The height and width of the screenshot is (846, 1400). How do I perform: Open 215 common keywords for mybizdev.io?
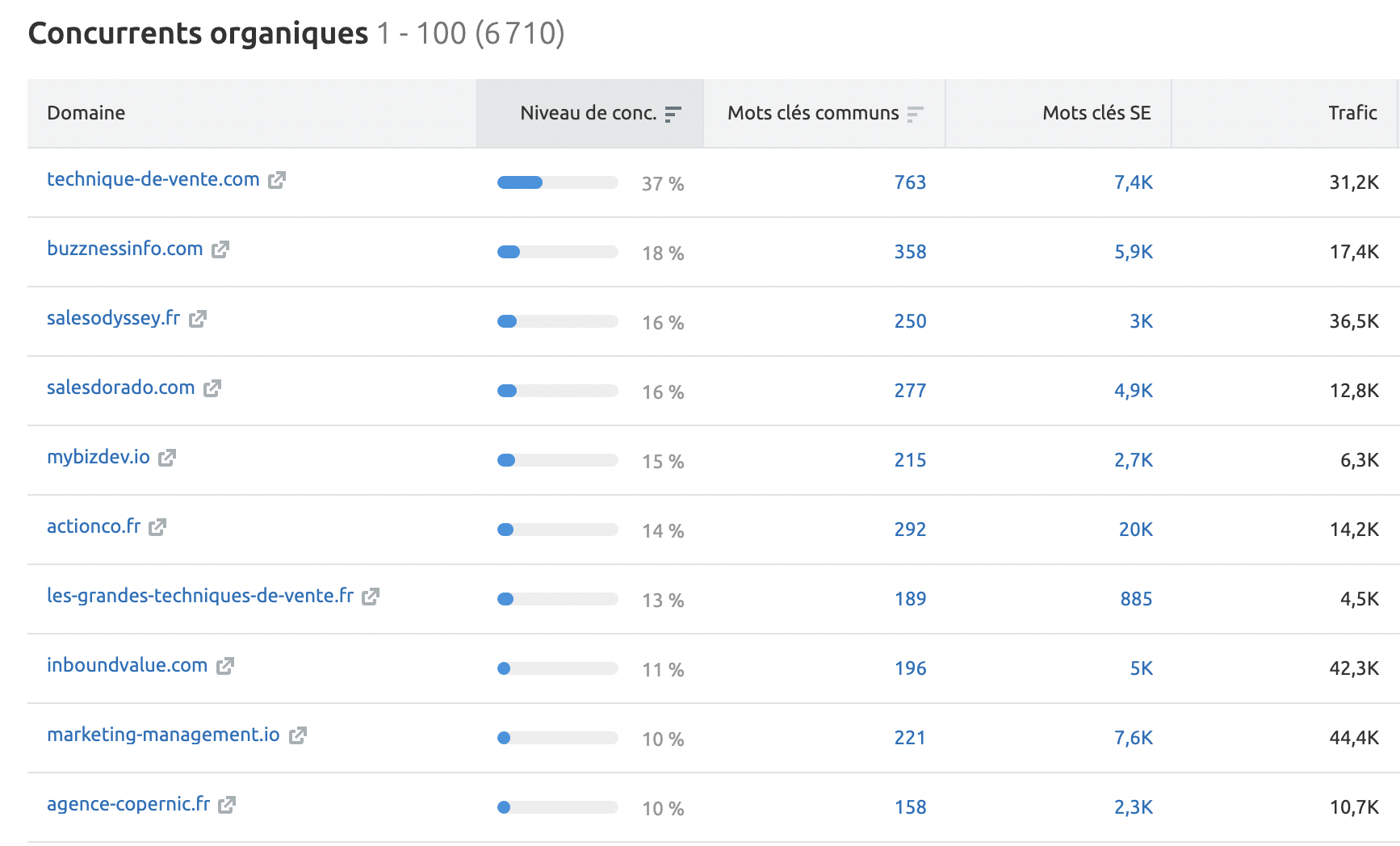click(910, 460)
